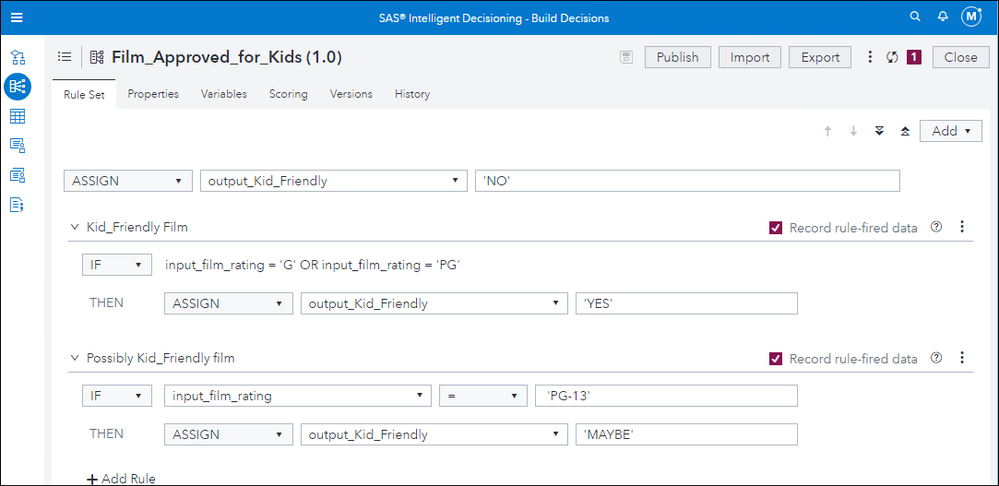The image size is (999, 486).
Task: Open the input_film_rating variable dropdown
Action: (297, 396)
